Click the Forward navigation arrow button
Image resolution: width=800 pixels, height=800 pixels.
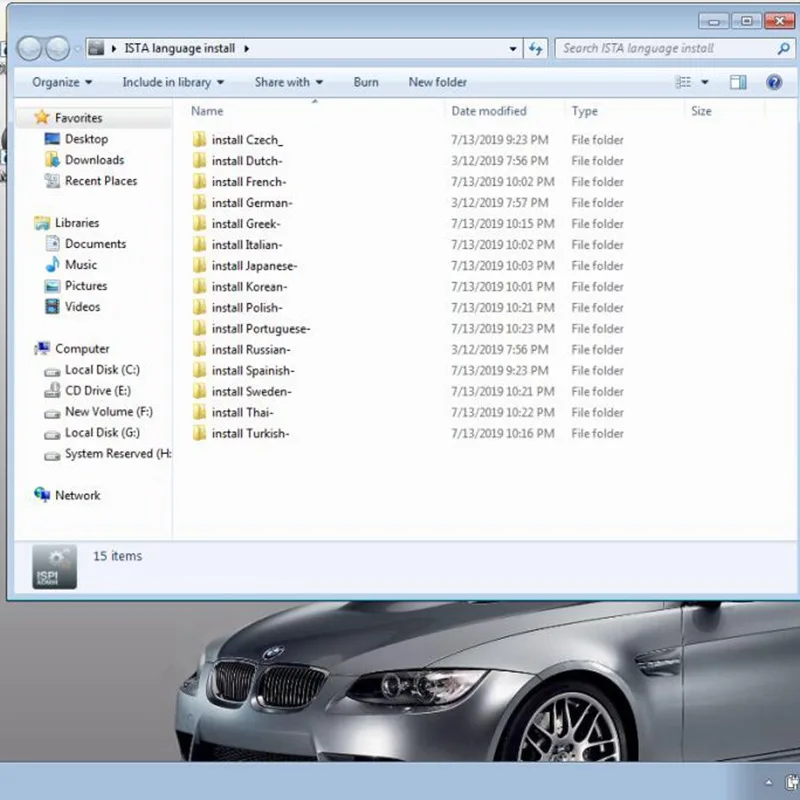(58, 48)
